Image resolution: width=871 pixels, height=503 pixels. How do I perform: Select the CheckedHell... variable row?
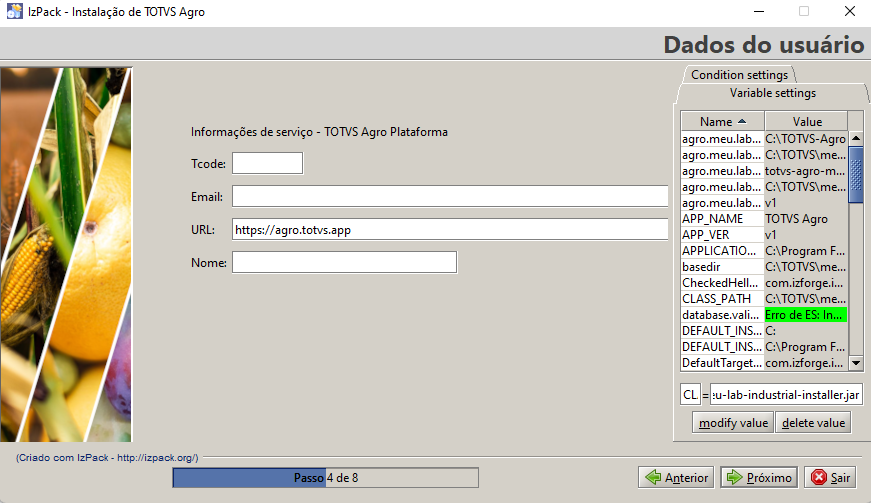point(764,283)
